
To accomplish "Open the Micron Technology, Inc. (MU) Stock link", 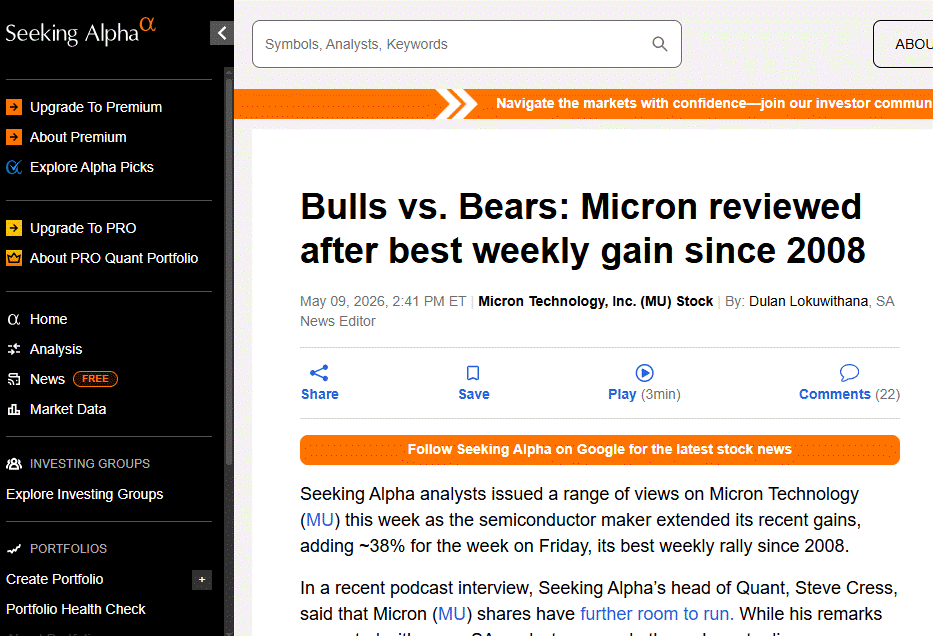I will coord(596,301).
